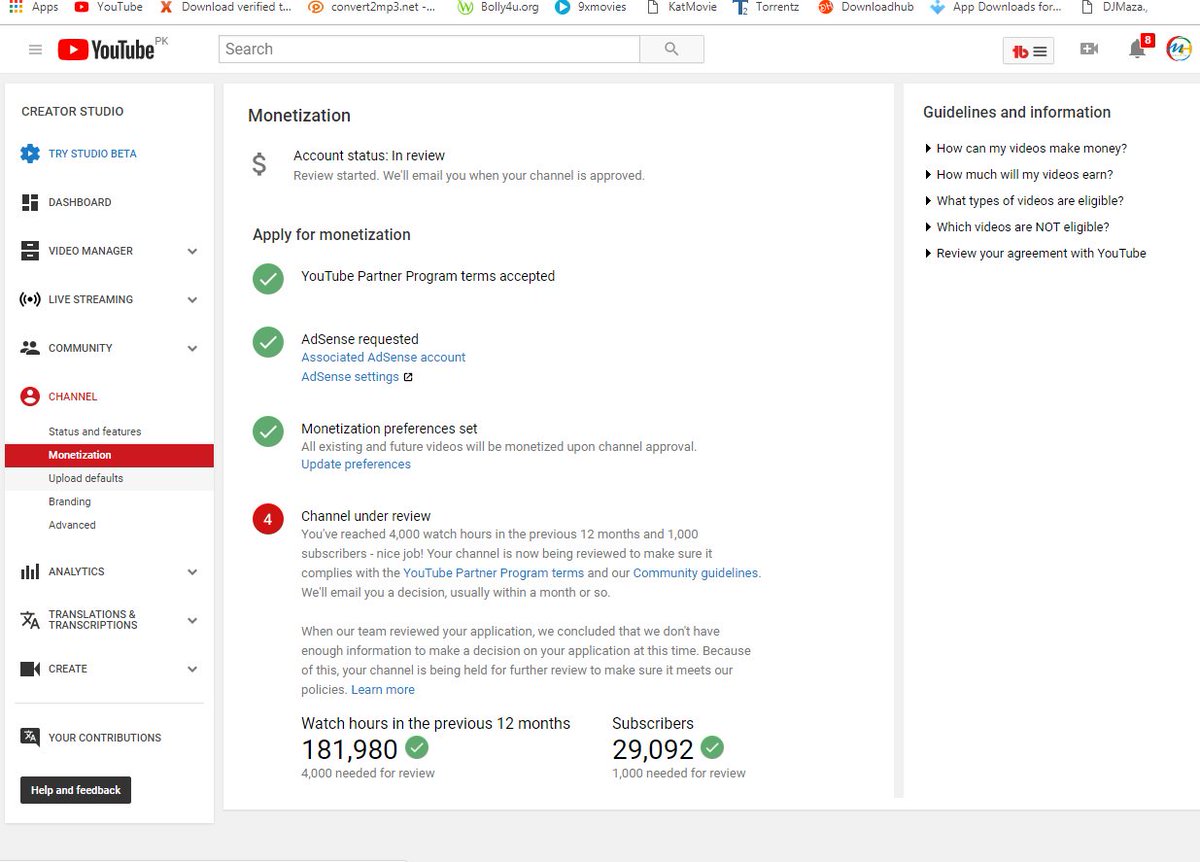Click the Associated AdSense account link
The image size is (1200, 862).
coord(383,357)
